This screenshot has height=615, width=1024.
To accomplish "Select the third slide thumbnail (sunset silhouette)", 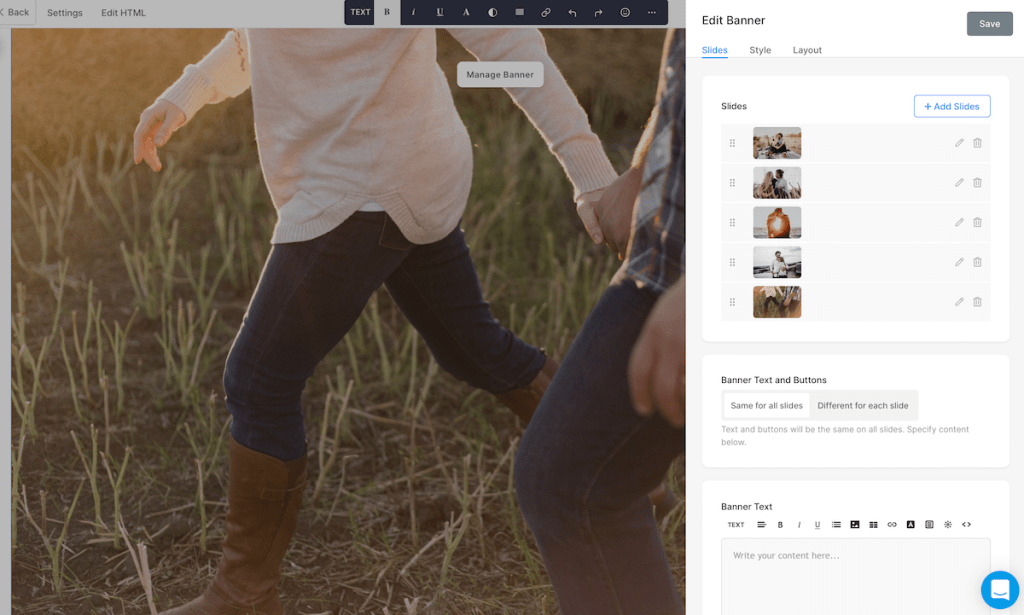I will pyautogui.click(x=777, y=223).
